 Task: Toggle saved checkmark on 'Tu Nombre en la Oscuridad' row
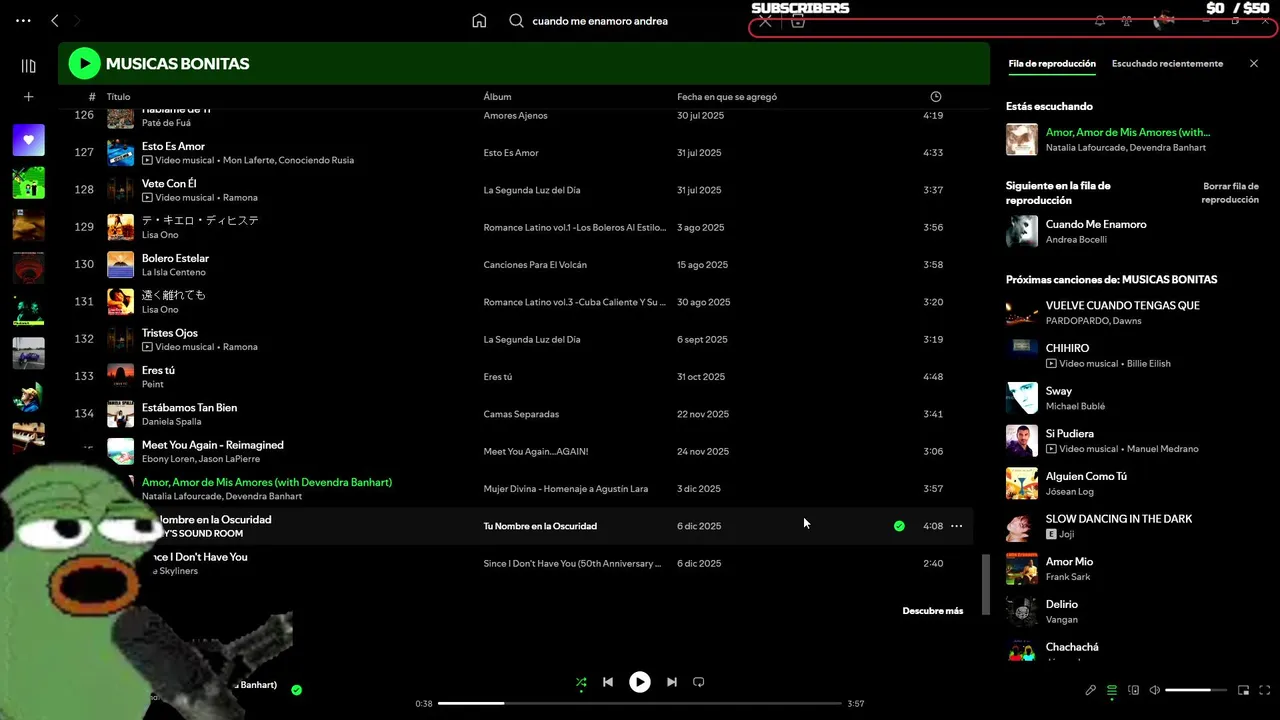point(899,526)
